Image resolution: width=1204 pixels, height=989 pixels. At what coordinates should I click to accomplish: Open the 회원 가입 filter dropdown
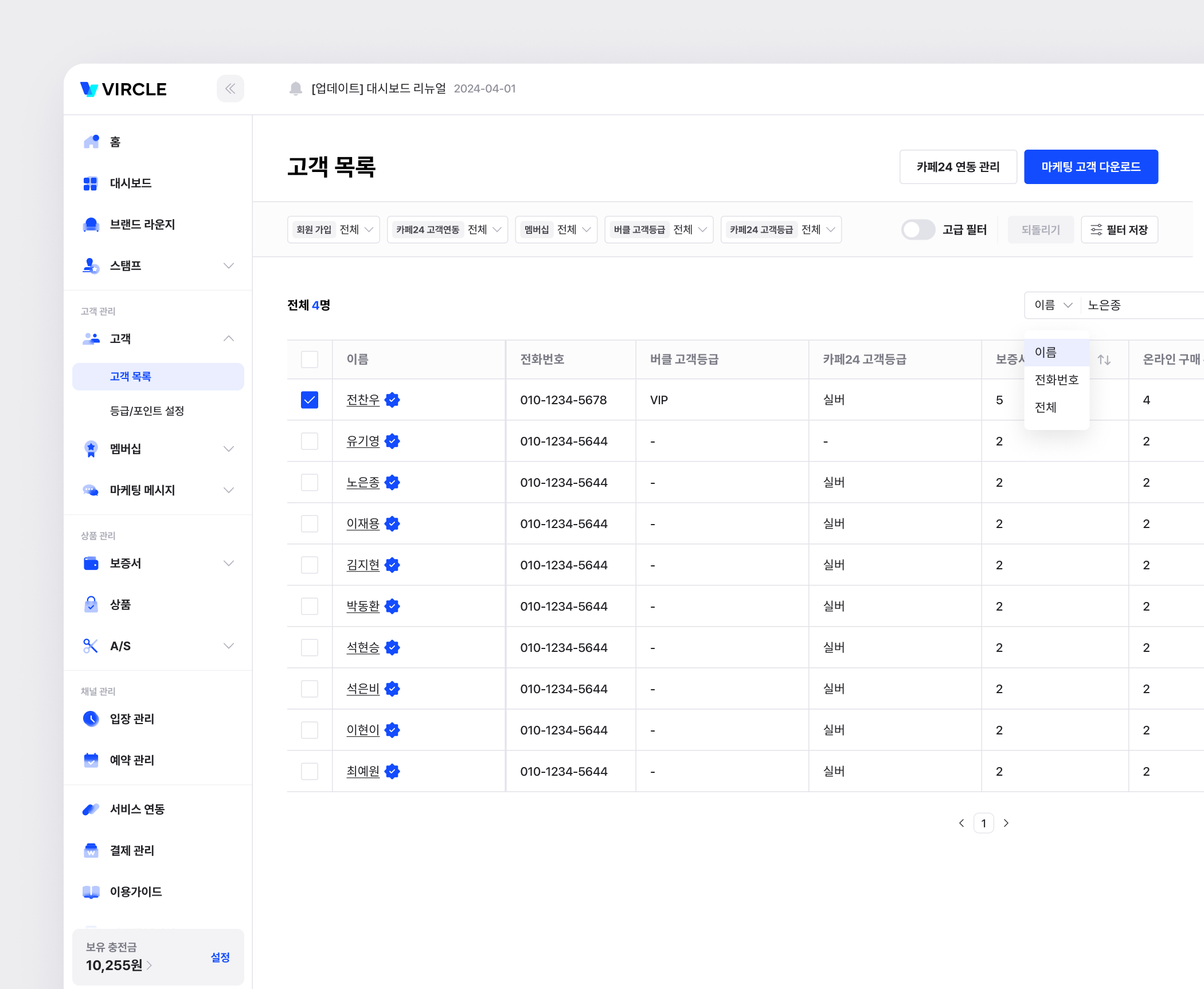coord(333,230)
